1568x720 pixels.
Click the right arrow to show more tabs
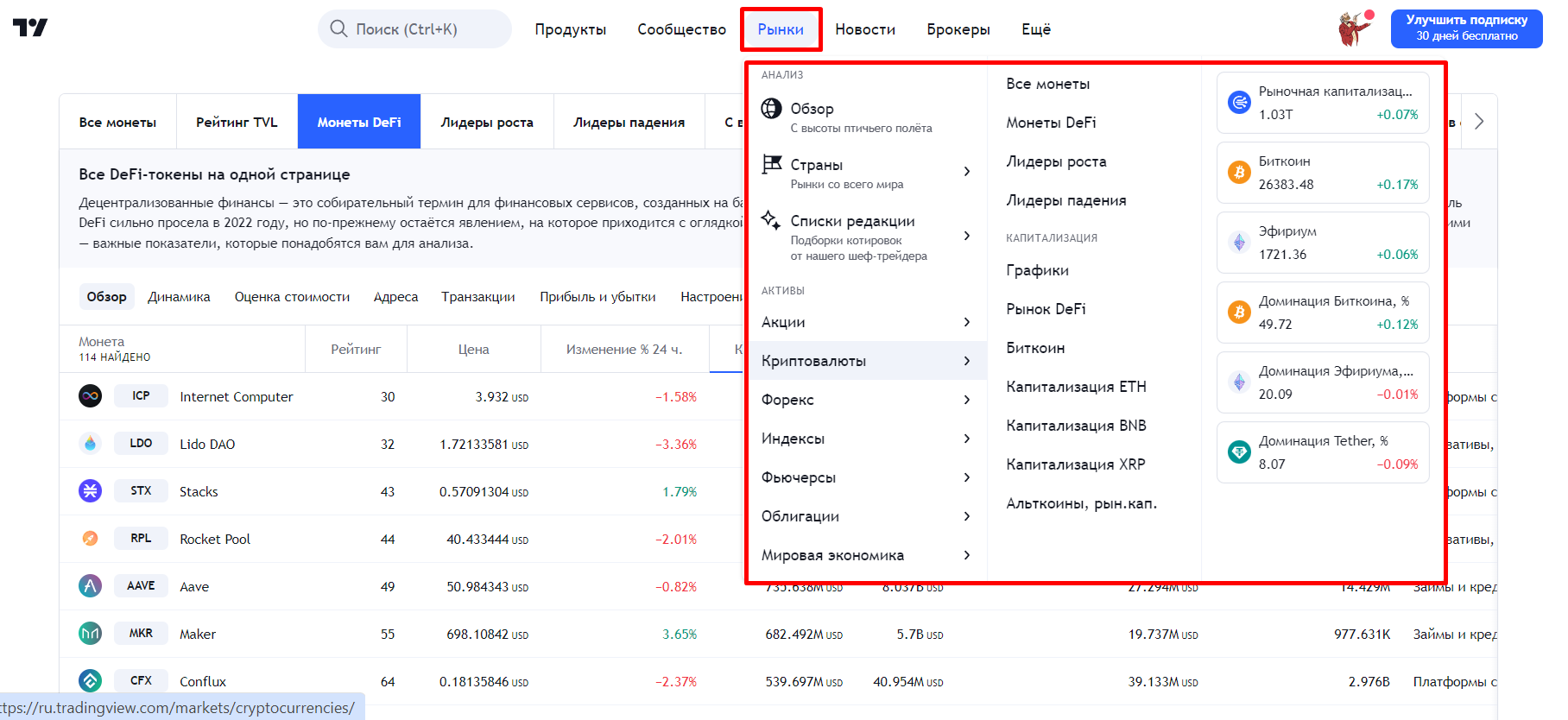(1479, 122)
